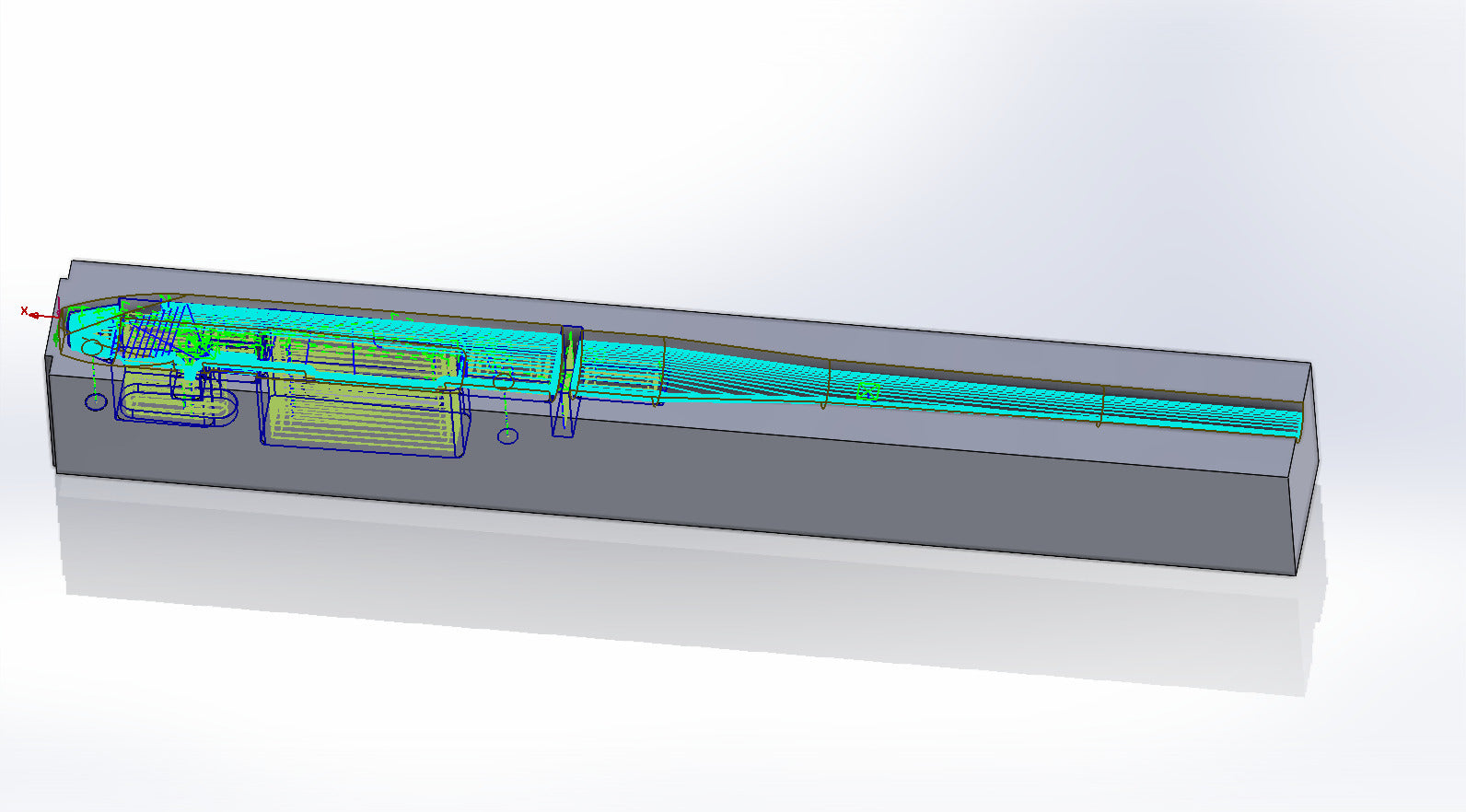Image resolution: width=1466 pixels, height=812 pixels.
Task: Select the blue diagonal hatch toolpath near left tip
Action: tap(147, 331)
